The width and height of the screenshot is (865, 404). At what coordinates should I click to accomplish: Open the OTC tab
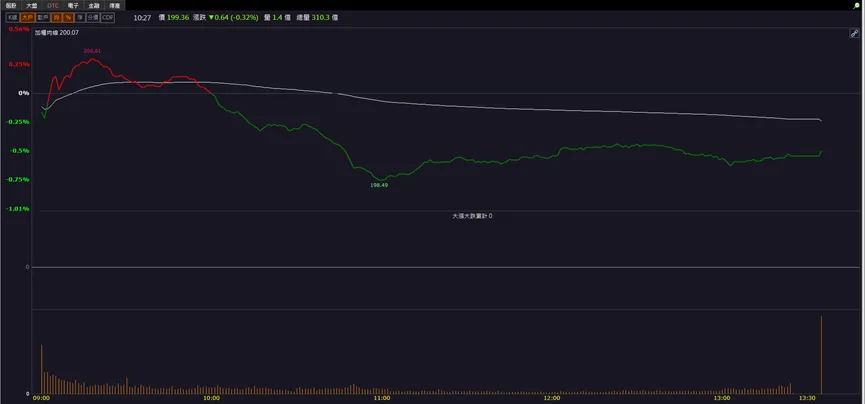coord(52,6)
